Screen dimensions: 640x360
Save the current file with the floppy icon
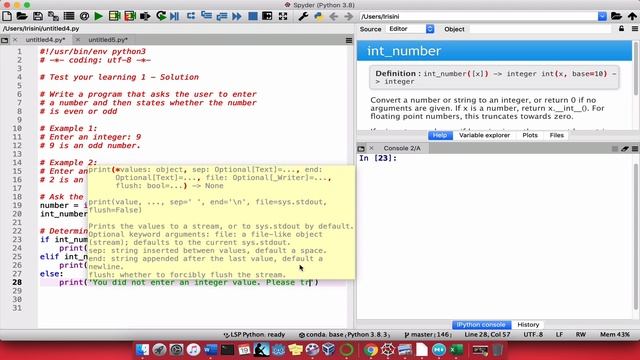tap(38, 16)
